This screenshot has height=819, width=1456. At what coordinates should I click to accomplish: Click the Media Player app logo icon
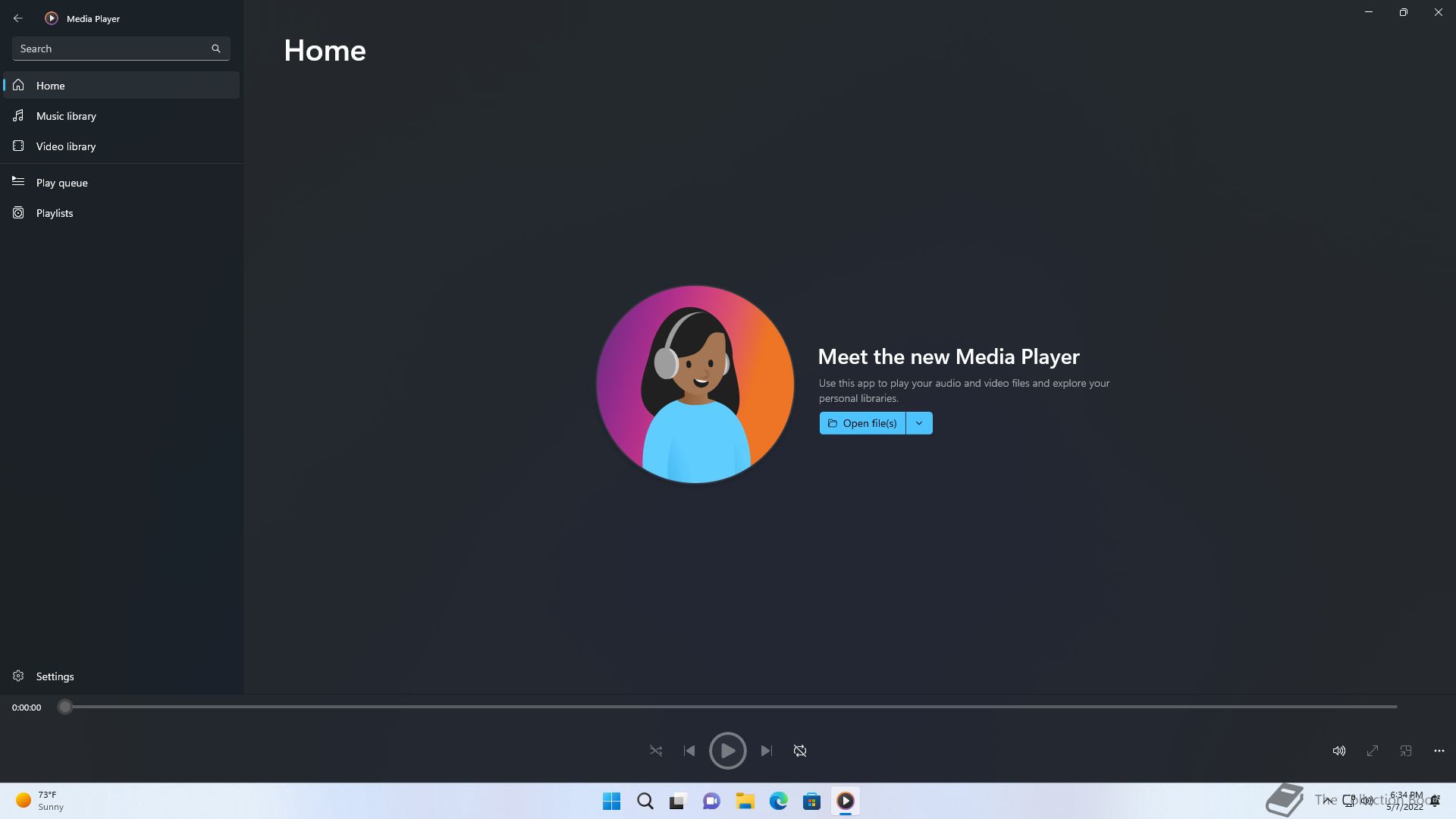pos(51,18)
